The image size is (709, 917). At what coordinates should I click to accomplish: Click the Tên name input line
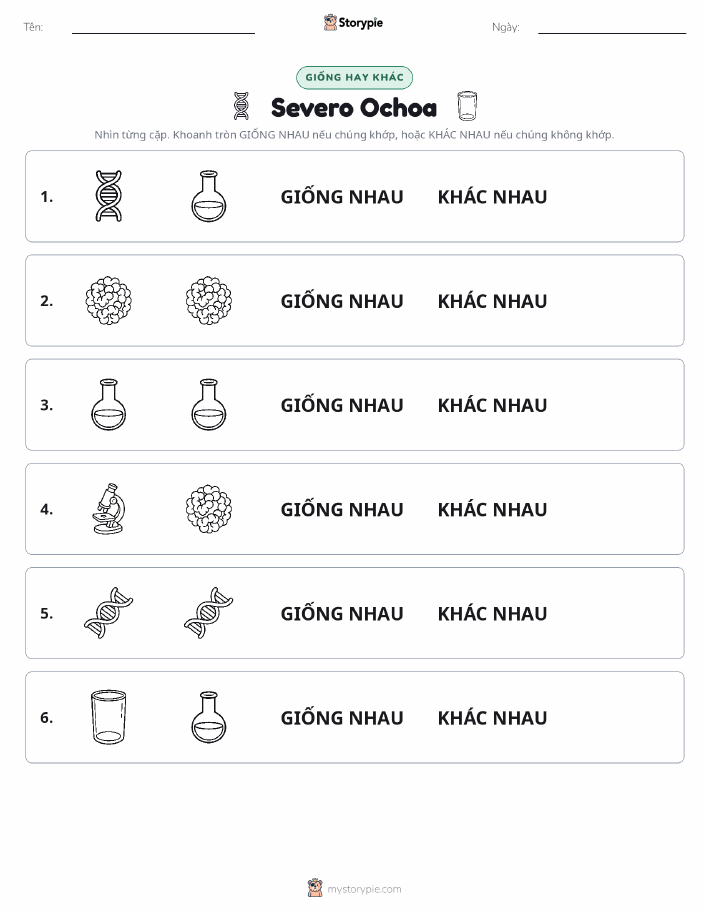pos(163,28)
